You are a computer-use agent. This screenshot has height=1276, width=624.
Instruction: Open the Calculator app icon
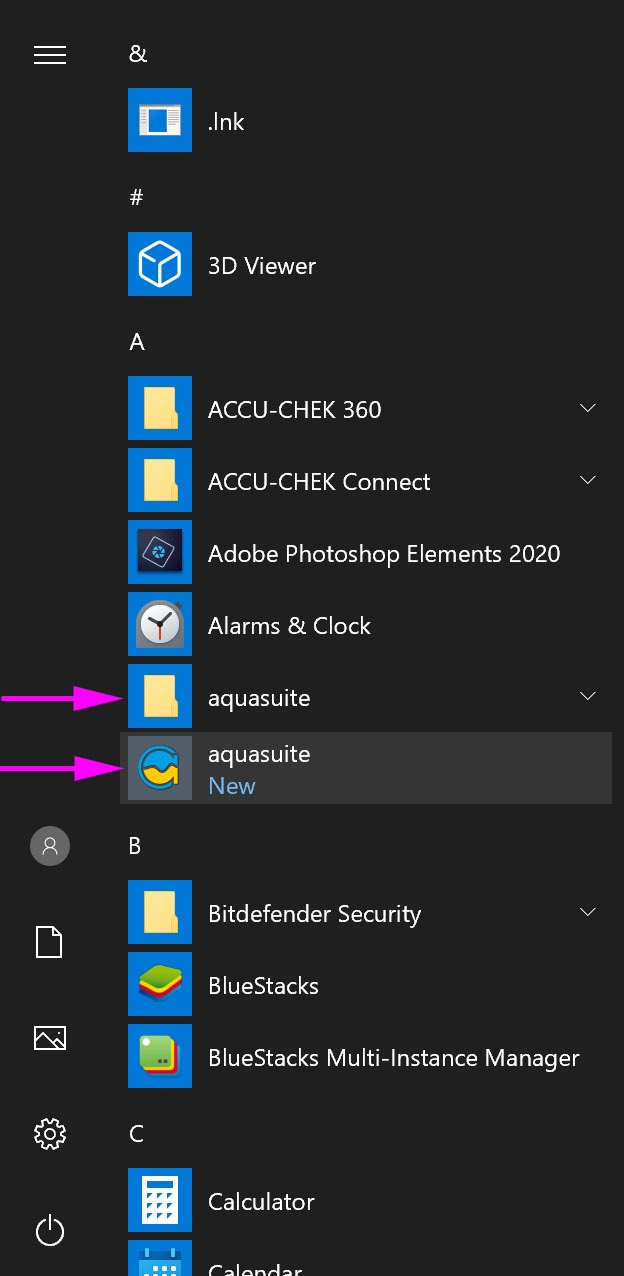160,1201
